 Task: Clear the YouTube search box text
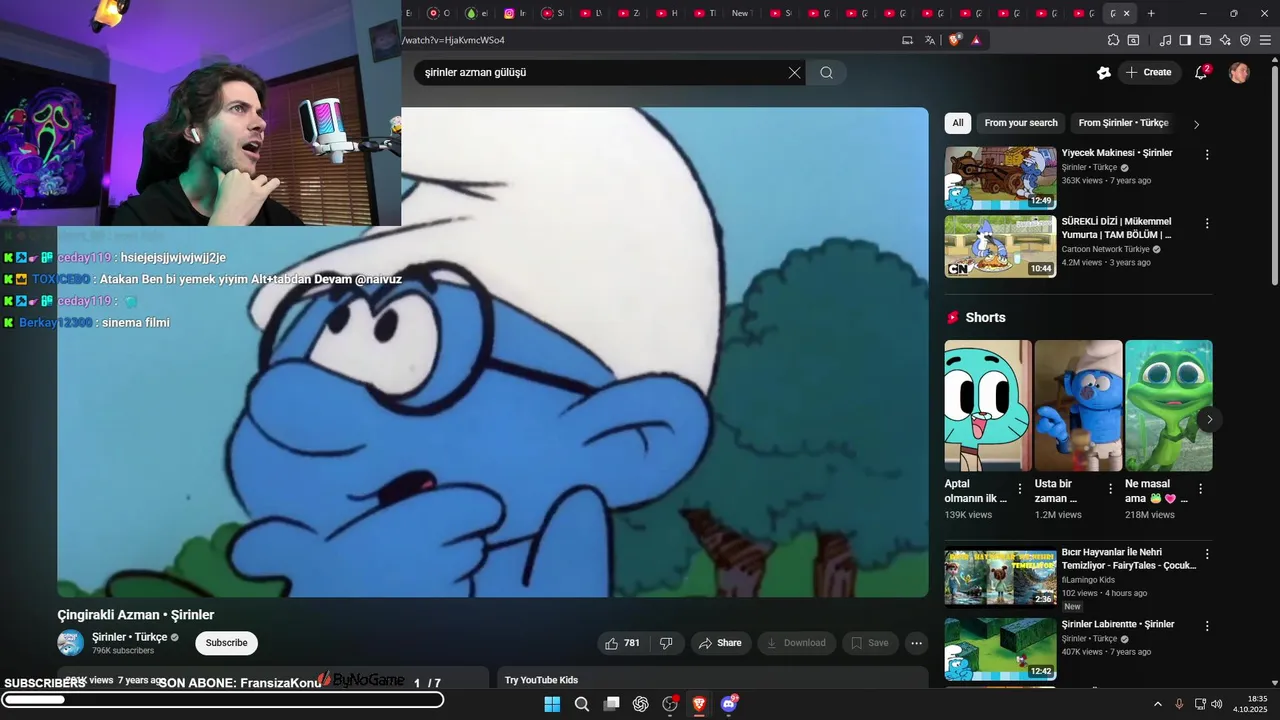click(x=794, y=72)
